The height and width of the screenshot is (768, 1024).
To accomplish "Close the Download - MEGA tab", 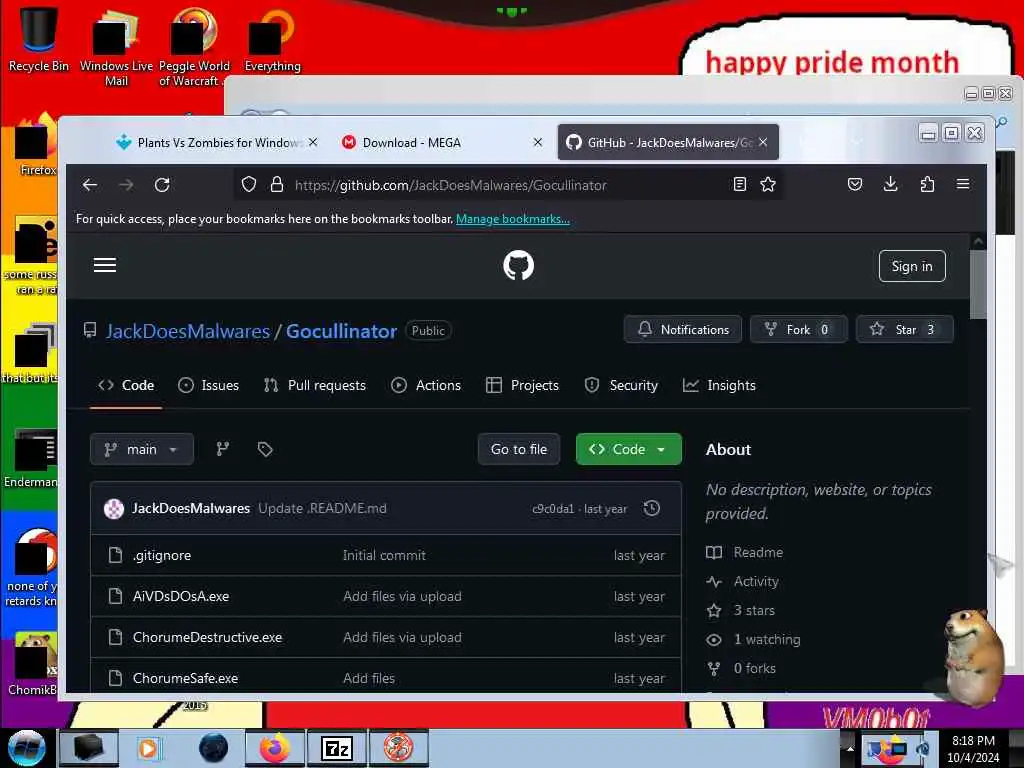I will (537, 142).
